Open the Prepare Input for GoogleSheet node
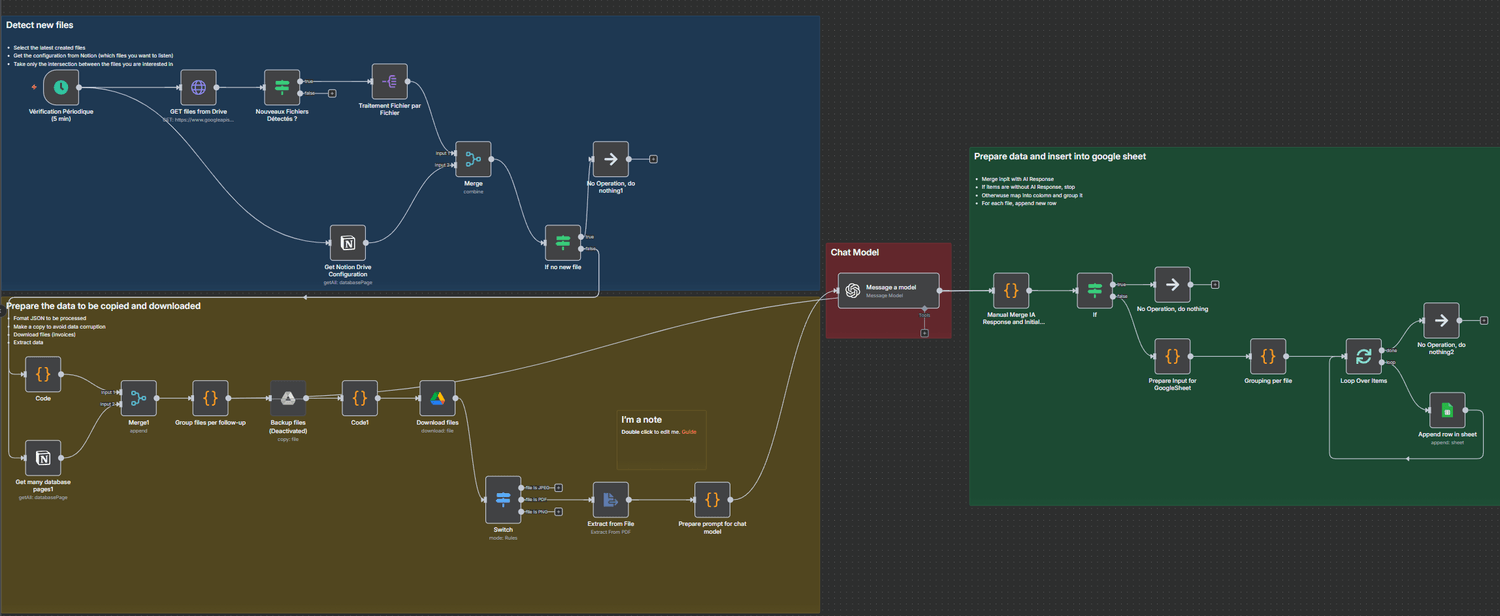 coord(1172,356)
